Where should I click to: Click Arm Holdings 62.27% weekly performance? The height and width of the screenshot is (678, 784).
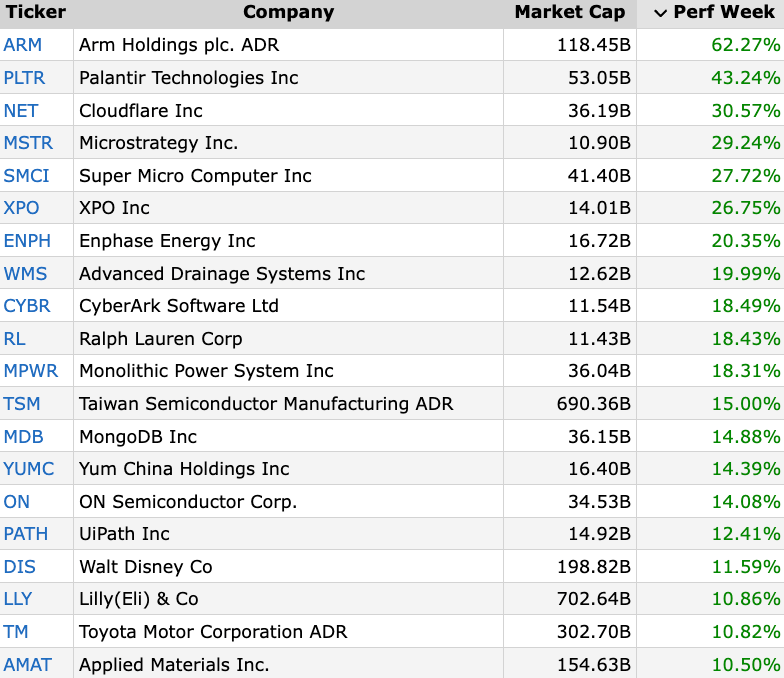(741, 45)
